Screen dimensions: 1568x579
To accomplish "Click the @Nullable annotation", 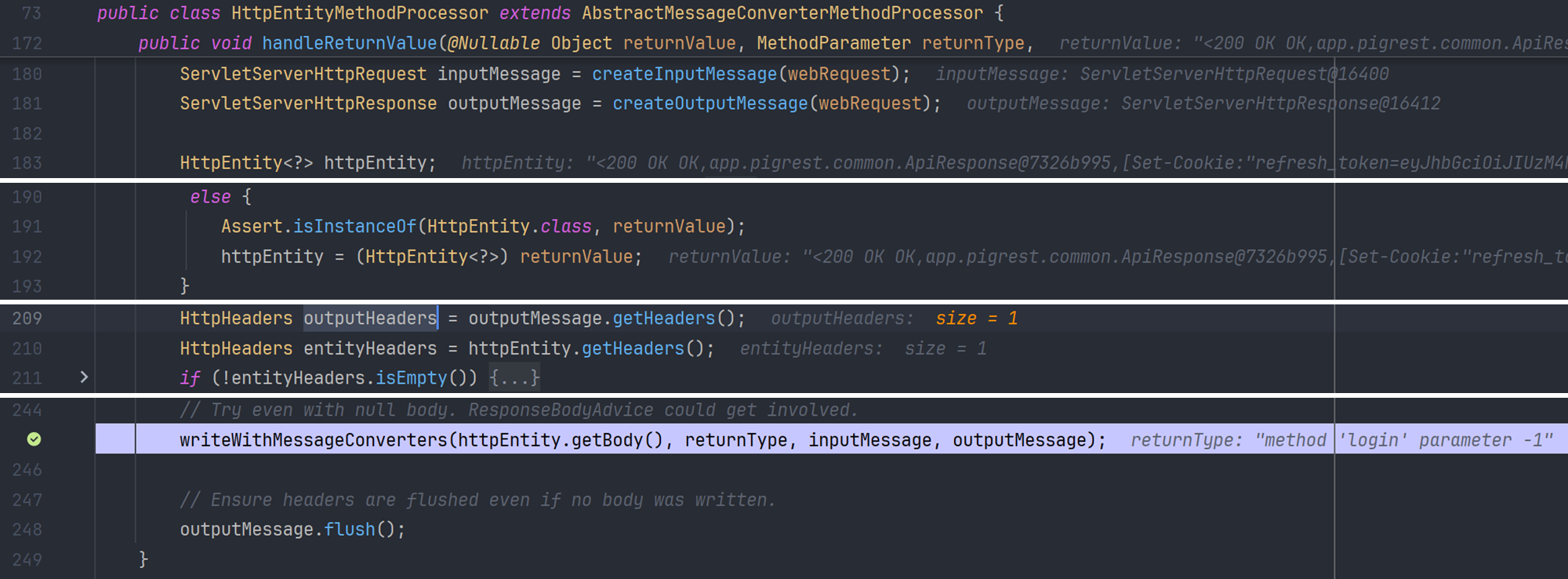I will [493, 43].
